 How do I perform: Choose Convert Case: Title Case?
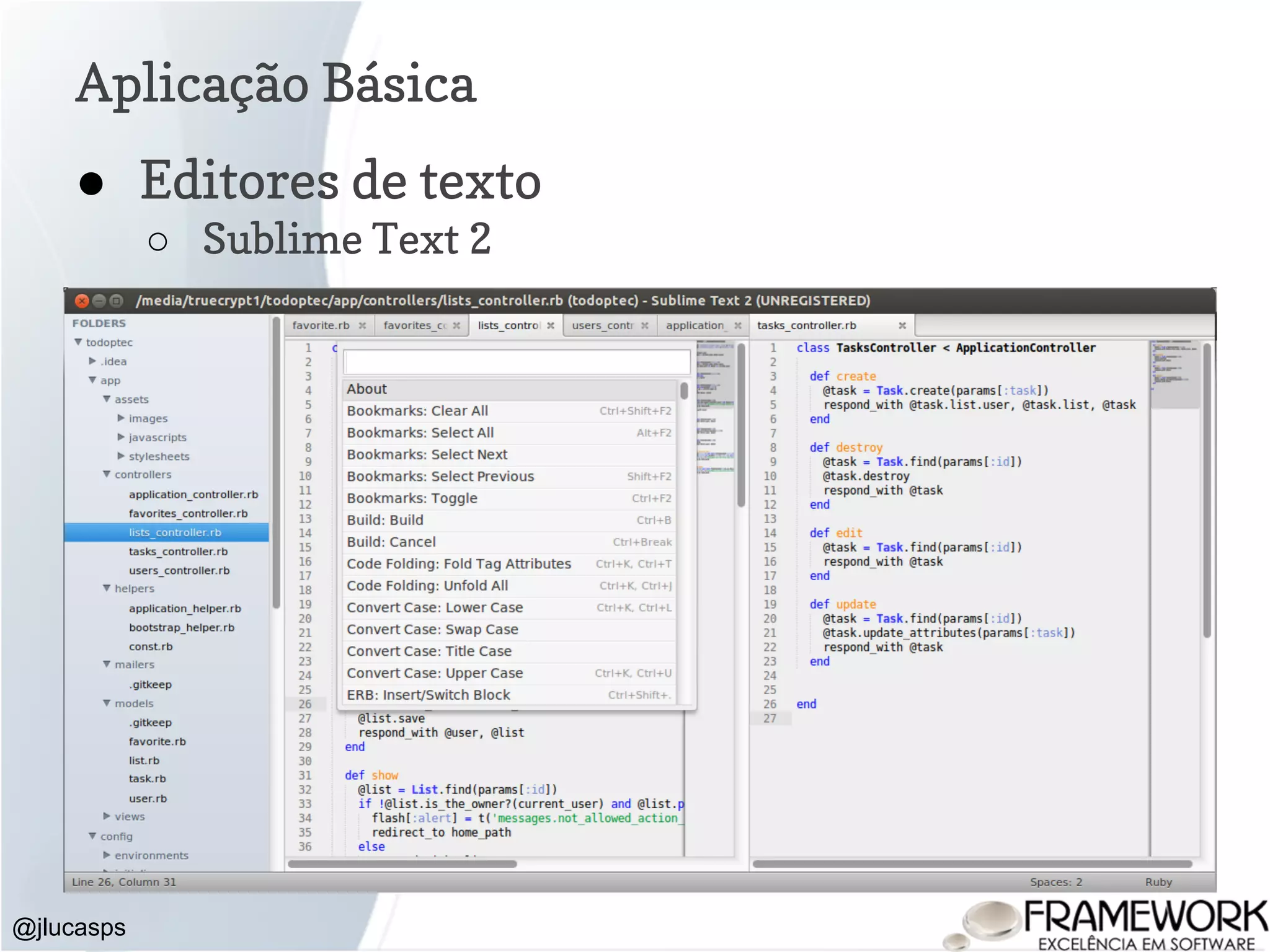pyautogui.click(x=510, y=651)
